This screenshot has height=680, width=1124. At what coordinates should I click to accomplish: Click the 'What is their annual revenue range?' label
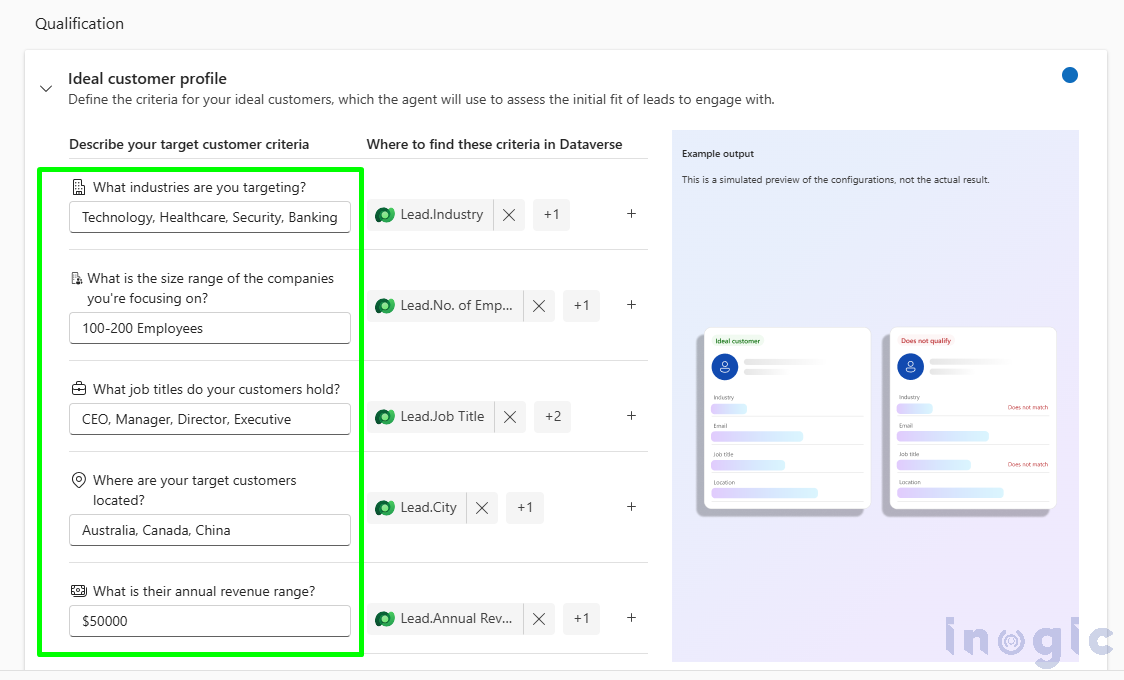pos(204,591)
